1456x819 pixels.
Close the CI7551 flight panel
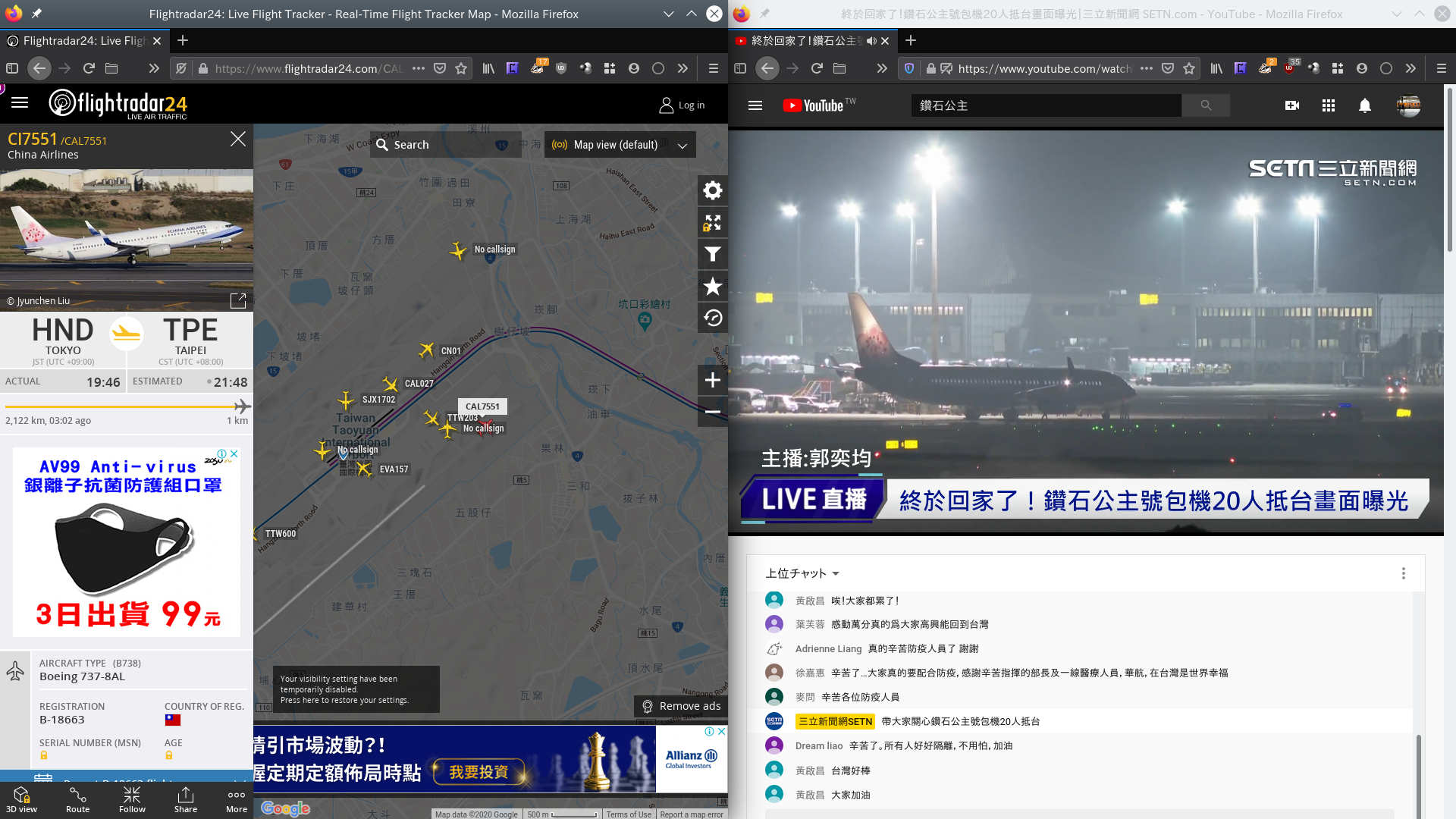pos(238,139)
